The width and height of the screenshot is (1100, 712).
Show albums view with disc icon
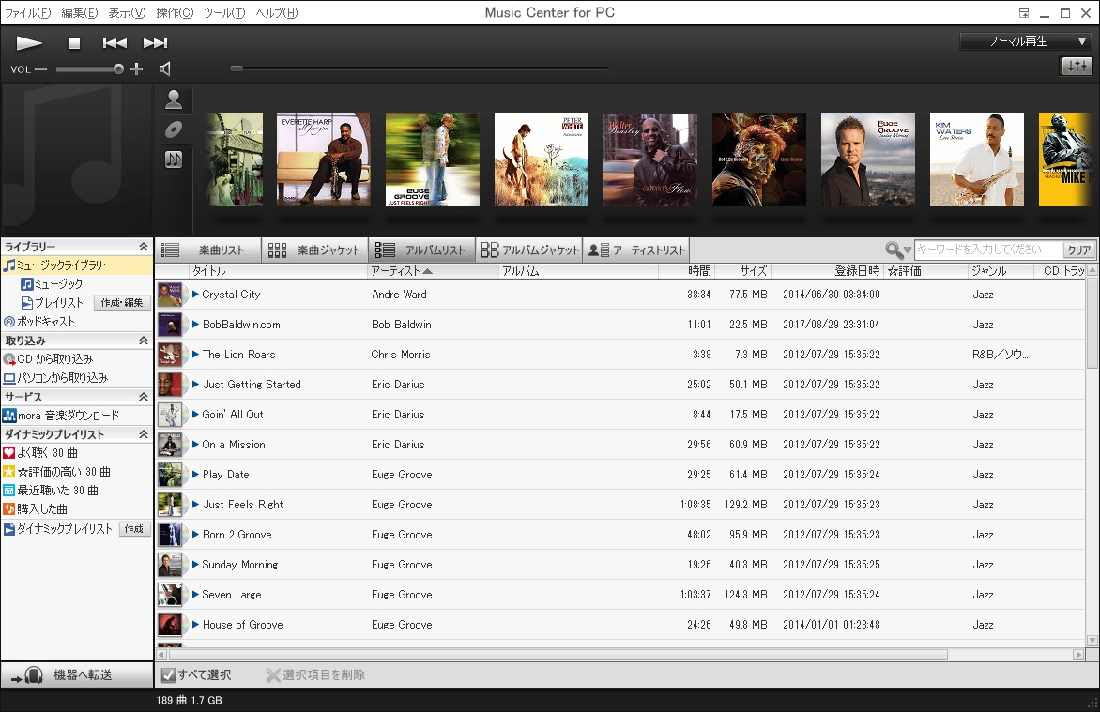tap(173, 130)
